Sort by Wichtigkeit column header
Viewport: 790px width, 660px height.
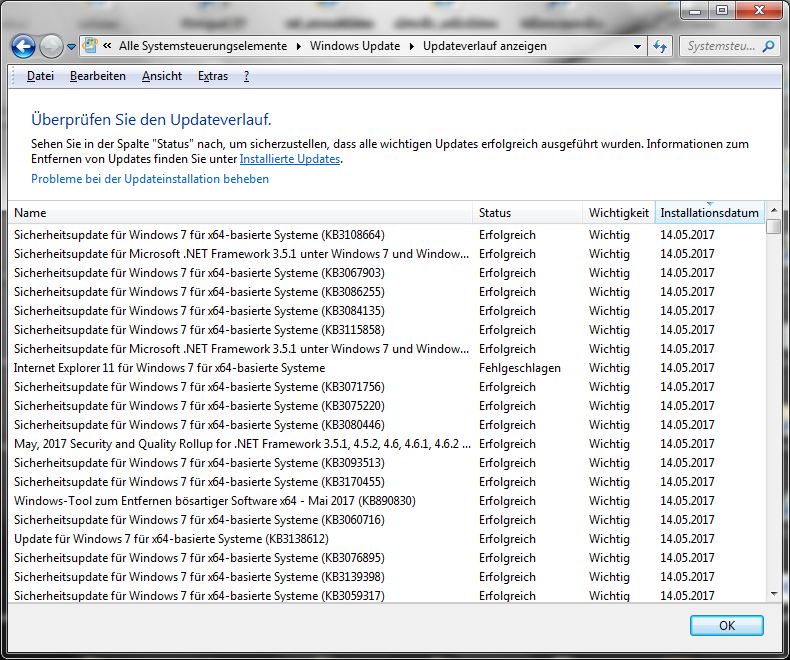point(619,213)
